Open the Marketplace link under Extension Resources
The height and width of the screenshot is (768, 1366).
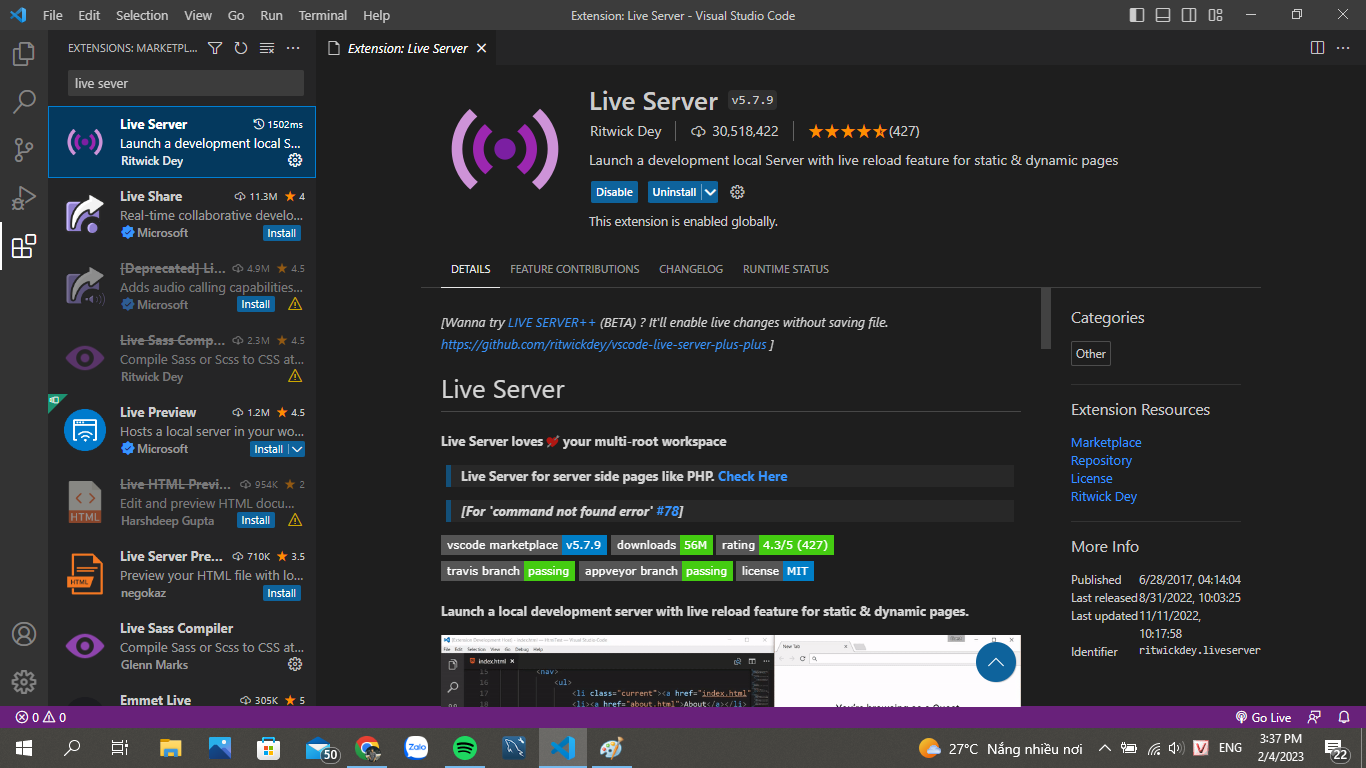tap(1106, 442)
